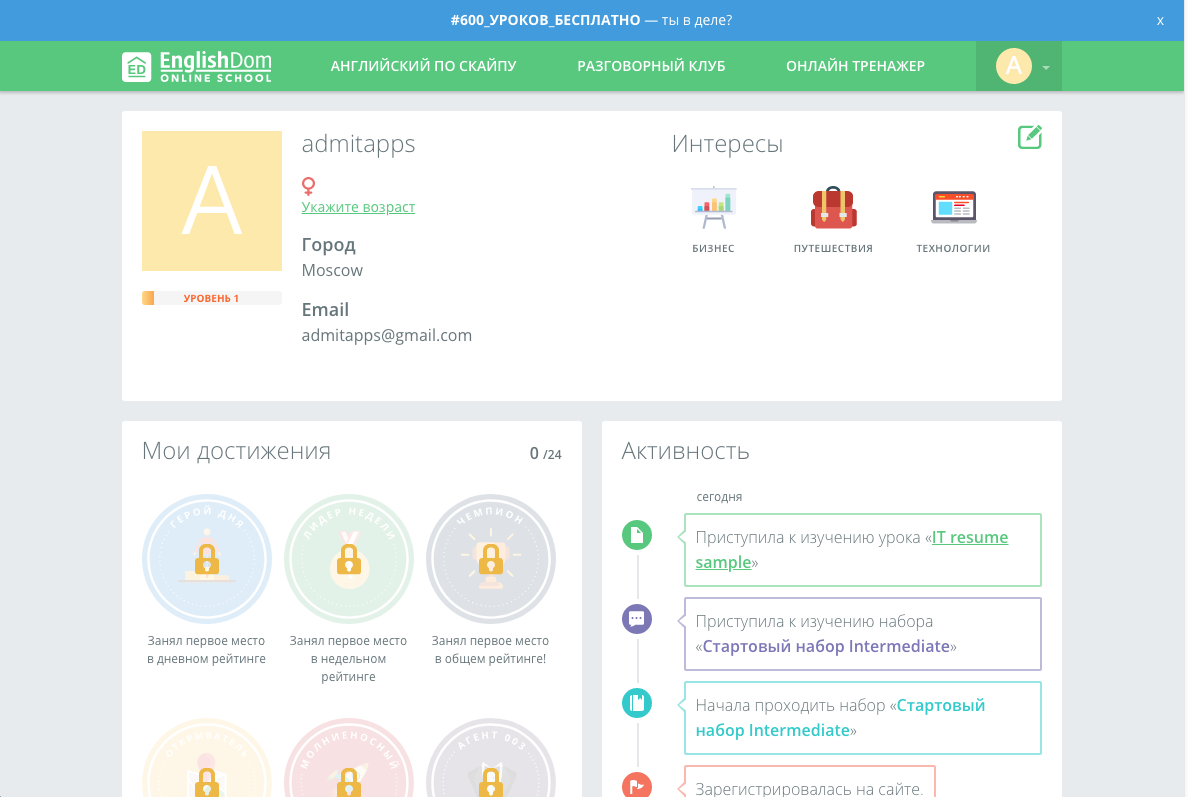The width and height of the screenshot is (1188, 797).
Task: Click the Уровень 1 progress bar
Action: [211, 298]
